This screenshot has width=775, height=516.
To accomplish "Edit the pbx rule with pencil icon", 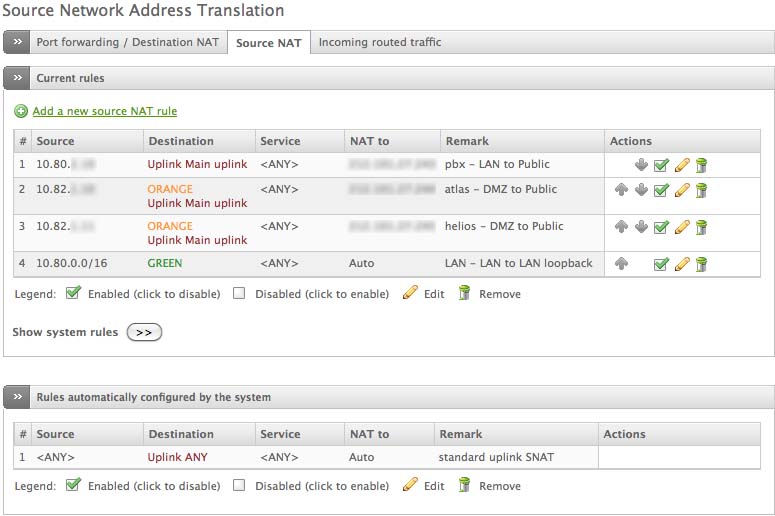I will pos(682,165).
